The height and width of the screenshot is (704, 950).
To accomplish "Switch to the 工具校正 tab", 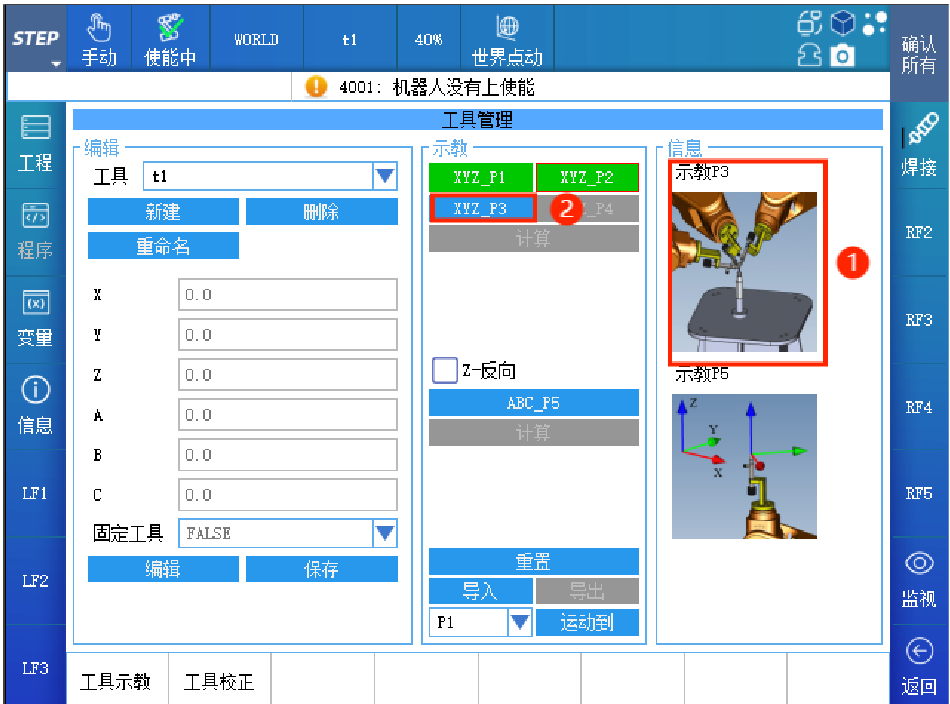I will coord(219,682).
